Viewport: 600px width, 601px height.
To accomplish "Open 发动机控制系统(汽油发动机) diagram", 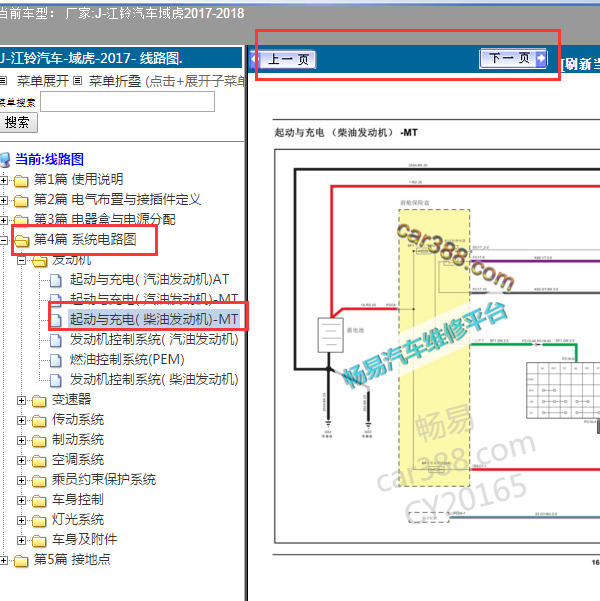I will [x=154, y=339].
